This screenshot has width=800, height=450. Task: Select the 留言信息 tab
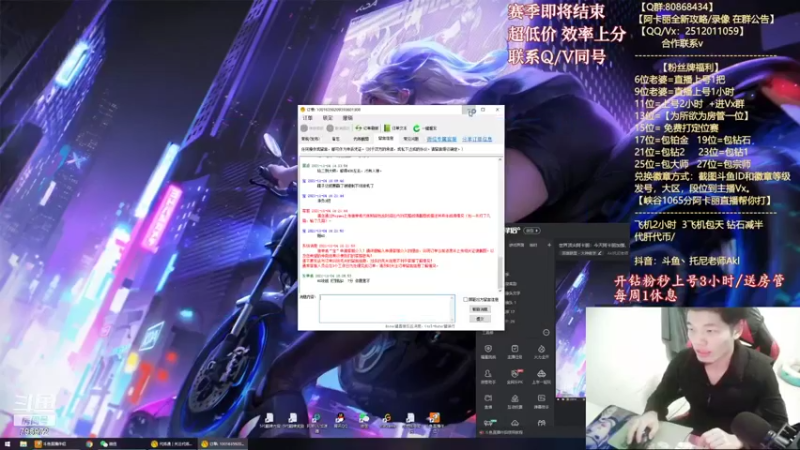[x=386, y=139]
